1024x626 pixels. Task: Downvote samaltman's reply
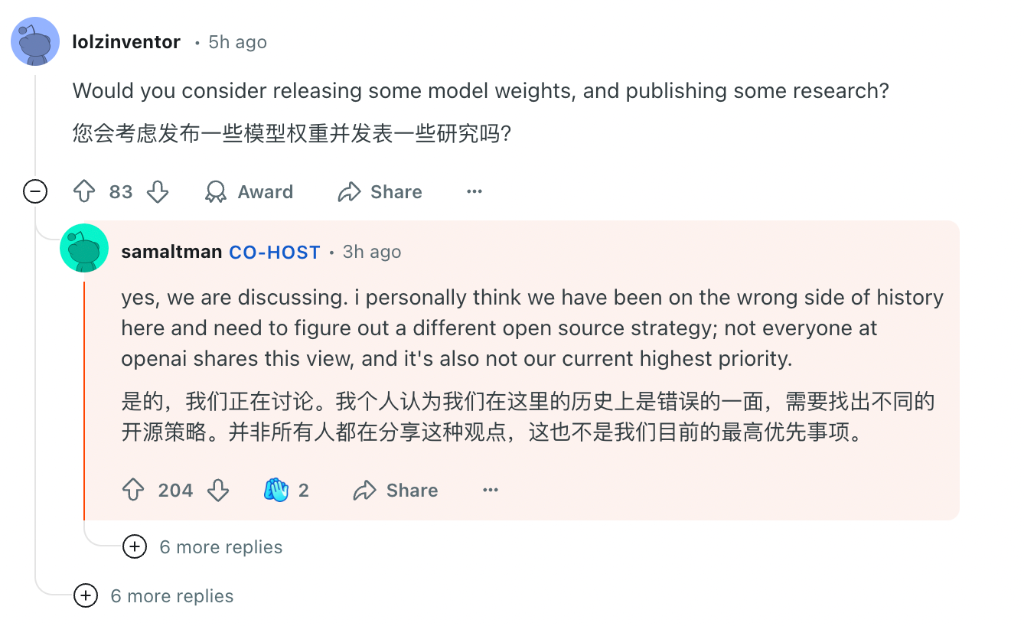[x=218, y=490]
